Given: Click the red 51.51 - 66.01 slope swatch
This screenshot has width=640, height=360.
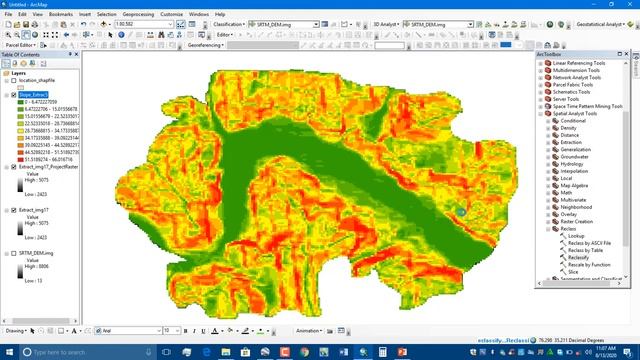Looking at the screenshot, I should (x=20, y=160).
